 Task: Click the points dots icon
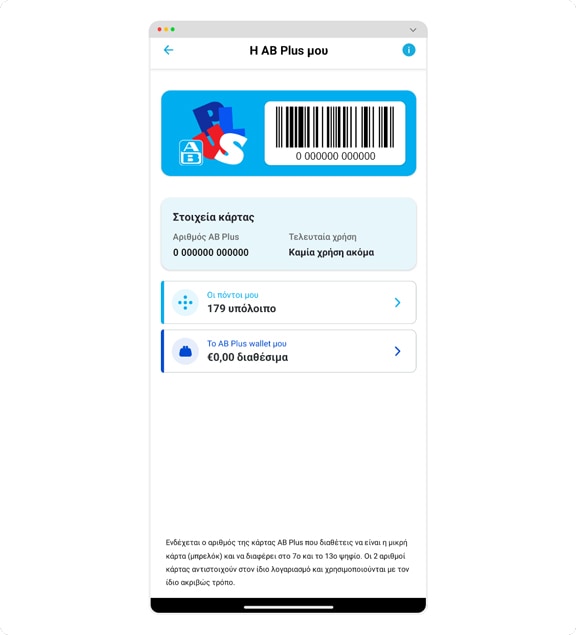[x=185, y=303]
